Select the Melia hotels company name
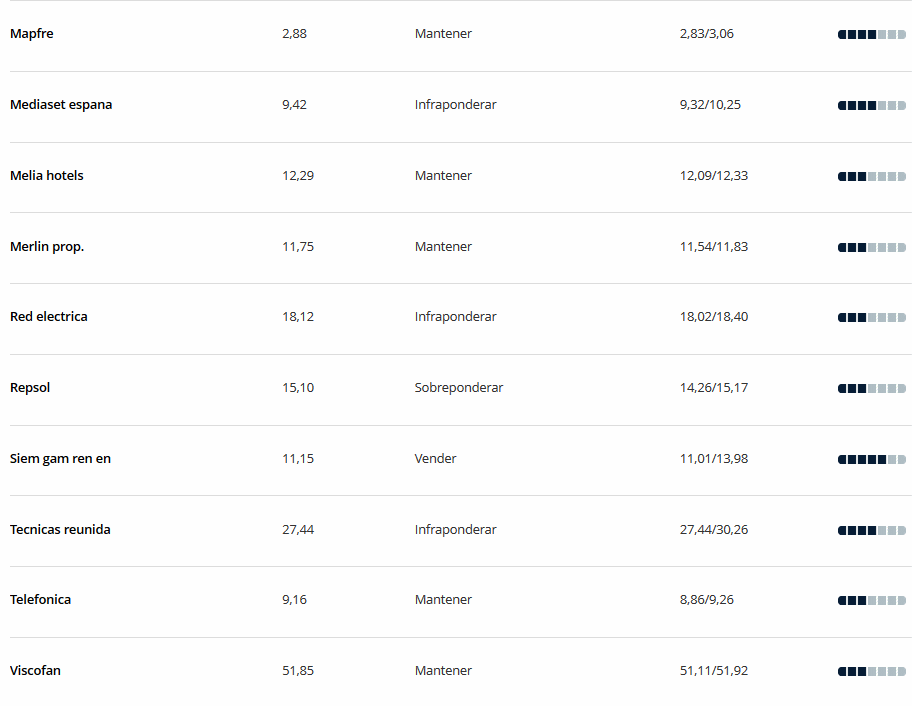This screenshot has height=706, width=912. click(x=47, y=176)
